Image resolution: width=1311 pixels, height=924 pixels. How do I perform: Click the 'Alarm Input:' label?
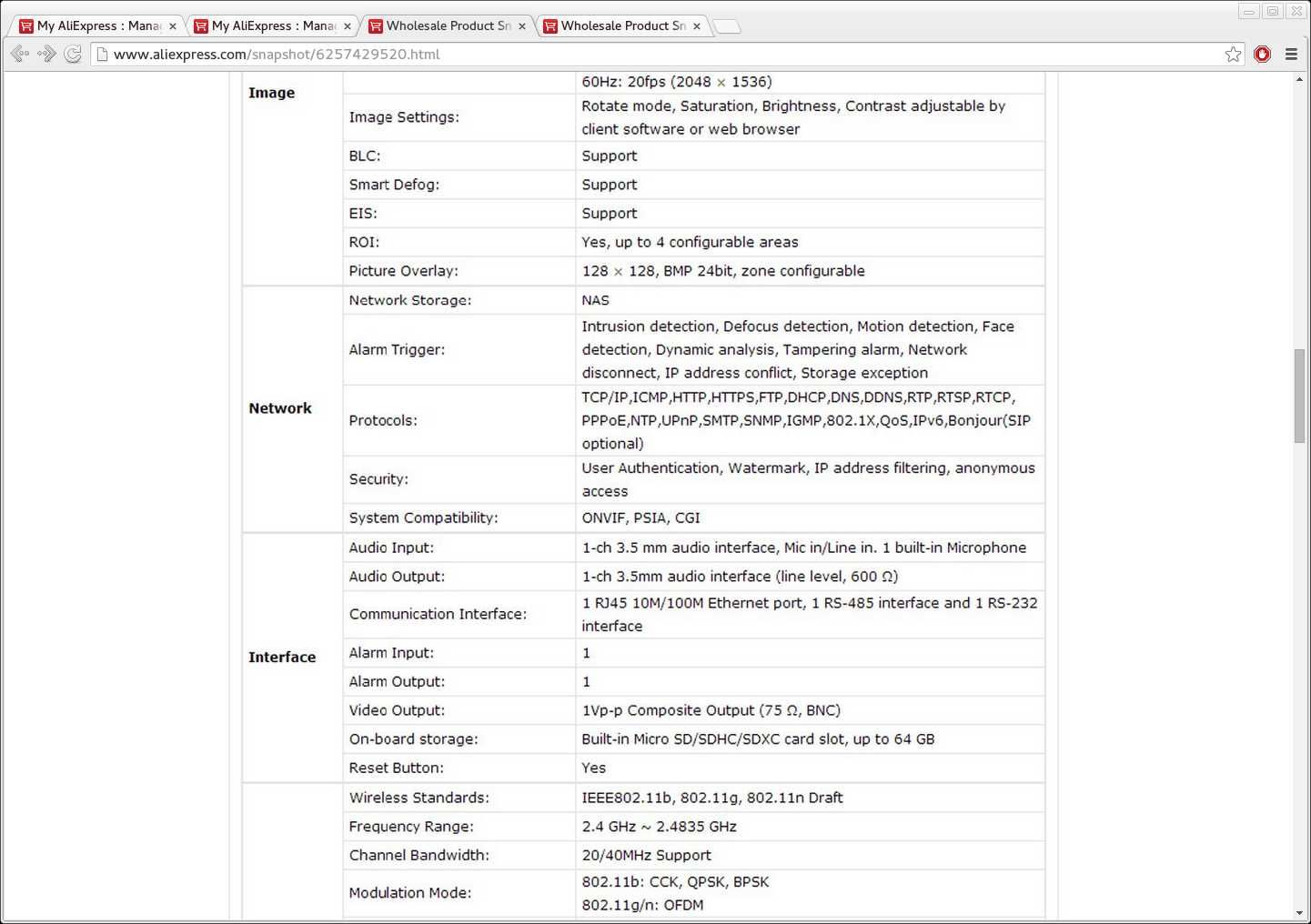coord(391,653)
